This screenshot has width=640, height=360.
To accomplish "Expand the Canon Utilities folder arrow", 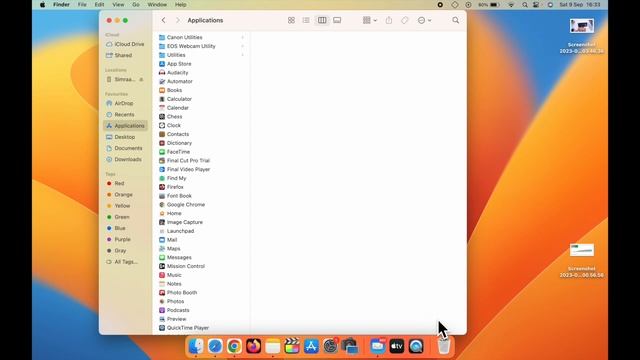I will pos(242,37).
